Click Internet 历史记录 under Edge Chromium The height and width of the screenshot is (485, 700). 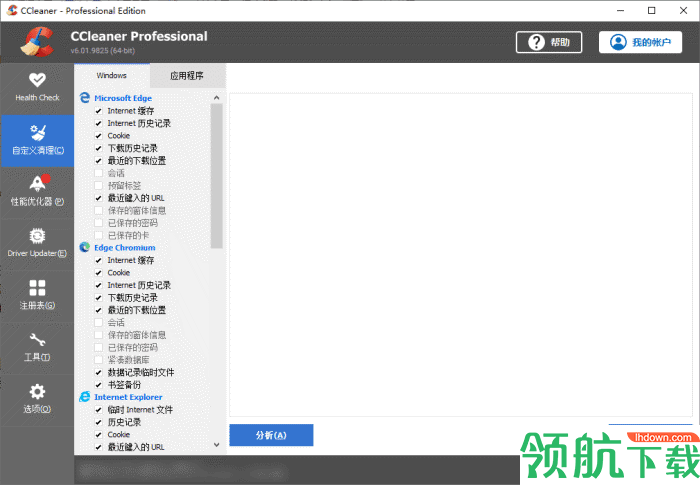139,285
